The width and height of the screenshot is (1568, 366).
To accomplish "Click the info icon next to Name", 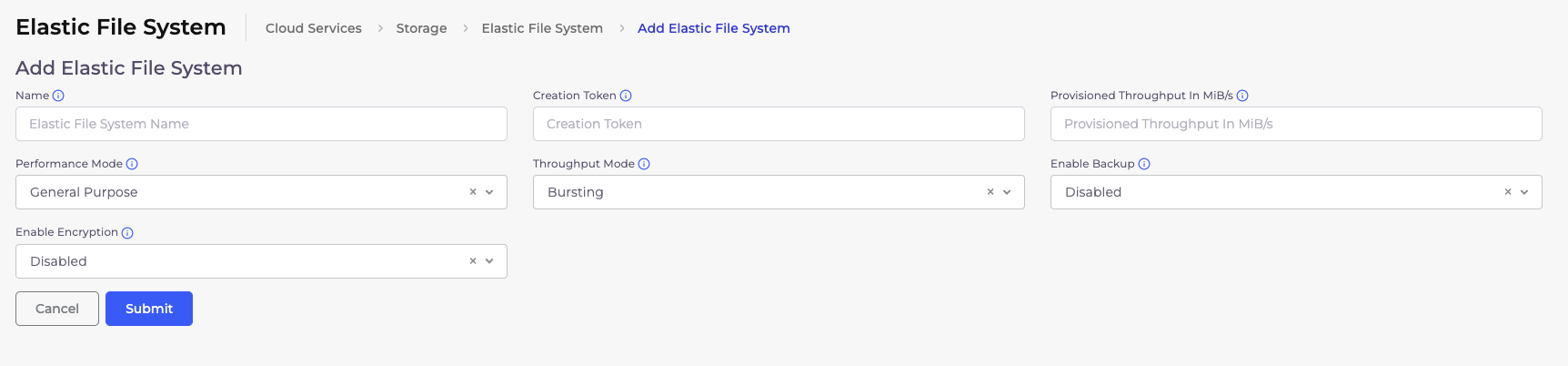I will (58, 96).
